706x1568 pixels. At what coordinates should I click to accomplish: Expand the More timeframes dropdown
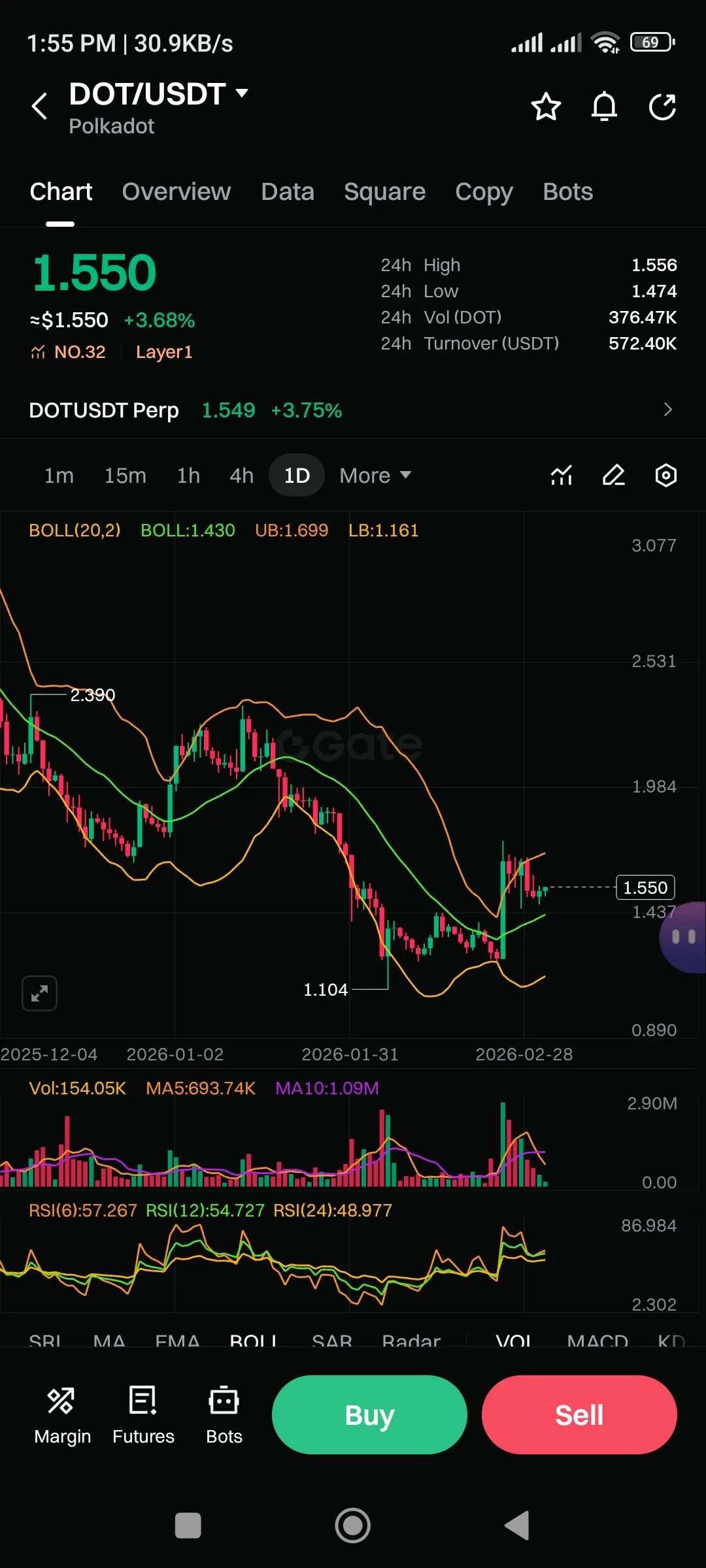click(x=375, y=475)
